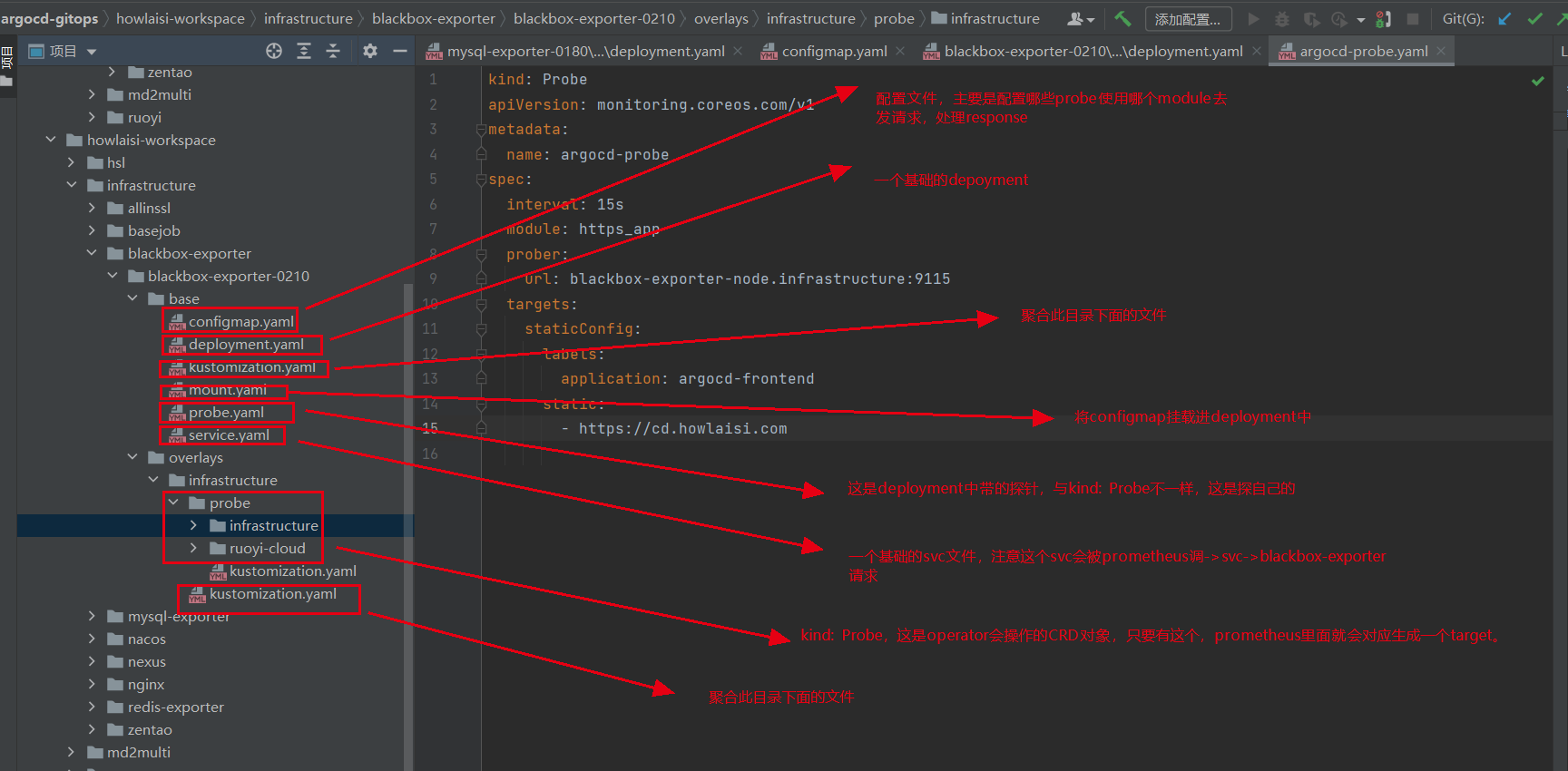Click blackbox-exporter in the breadcrumb path
The width and height of the screenshot is (1568, 771).
(x=433, y=18)
